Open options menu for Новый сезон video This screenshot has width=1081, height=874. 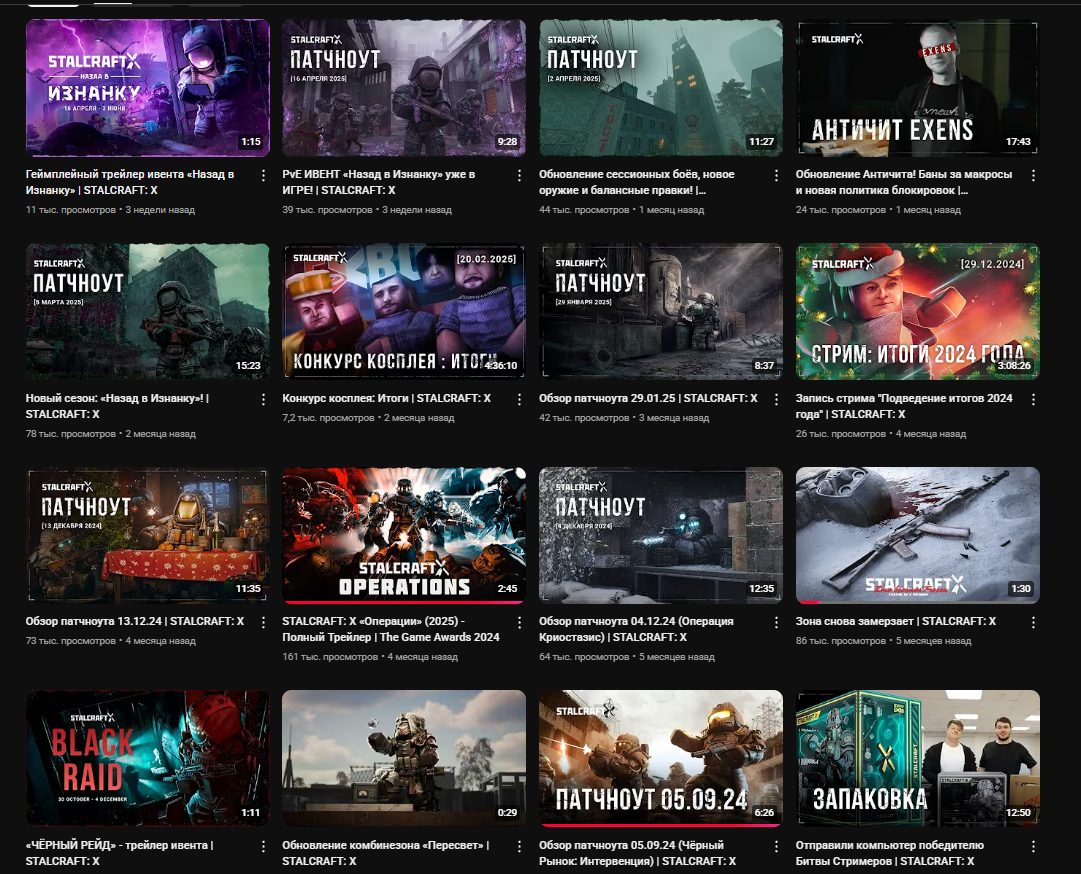pos(263,399)
